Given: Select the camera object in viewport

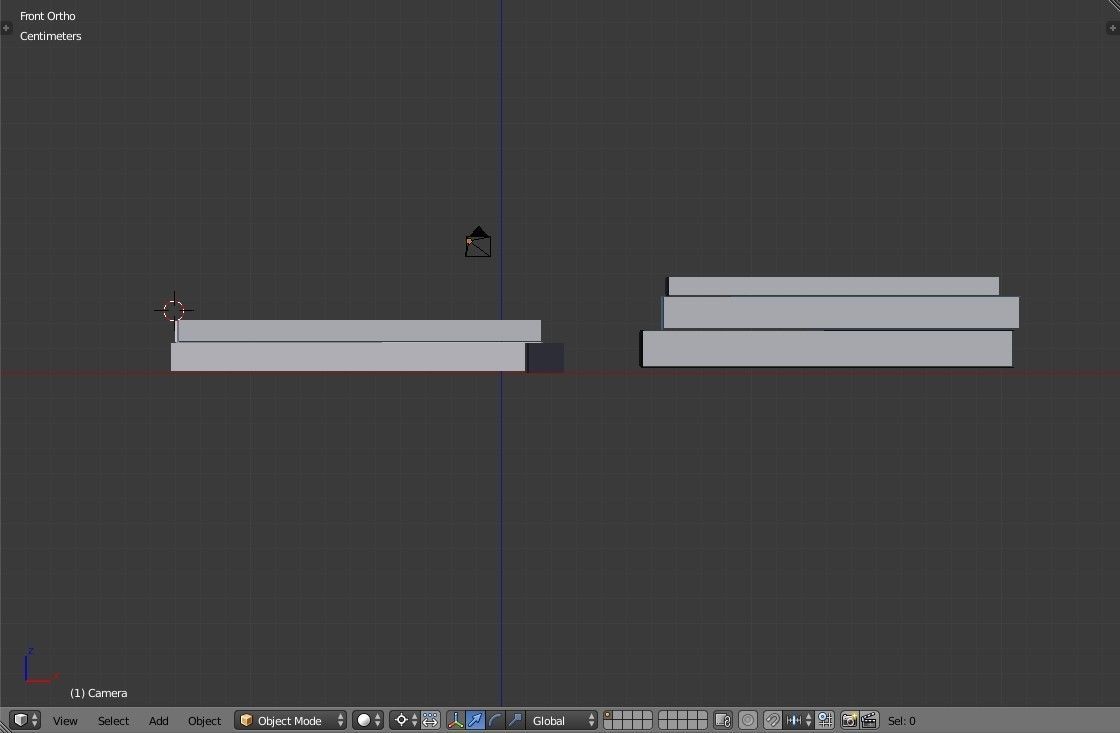Looking at the screenshot, I should [478, 242].
